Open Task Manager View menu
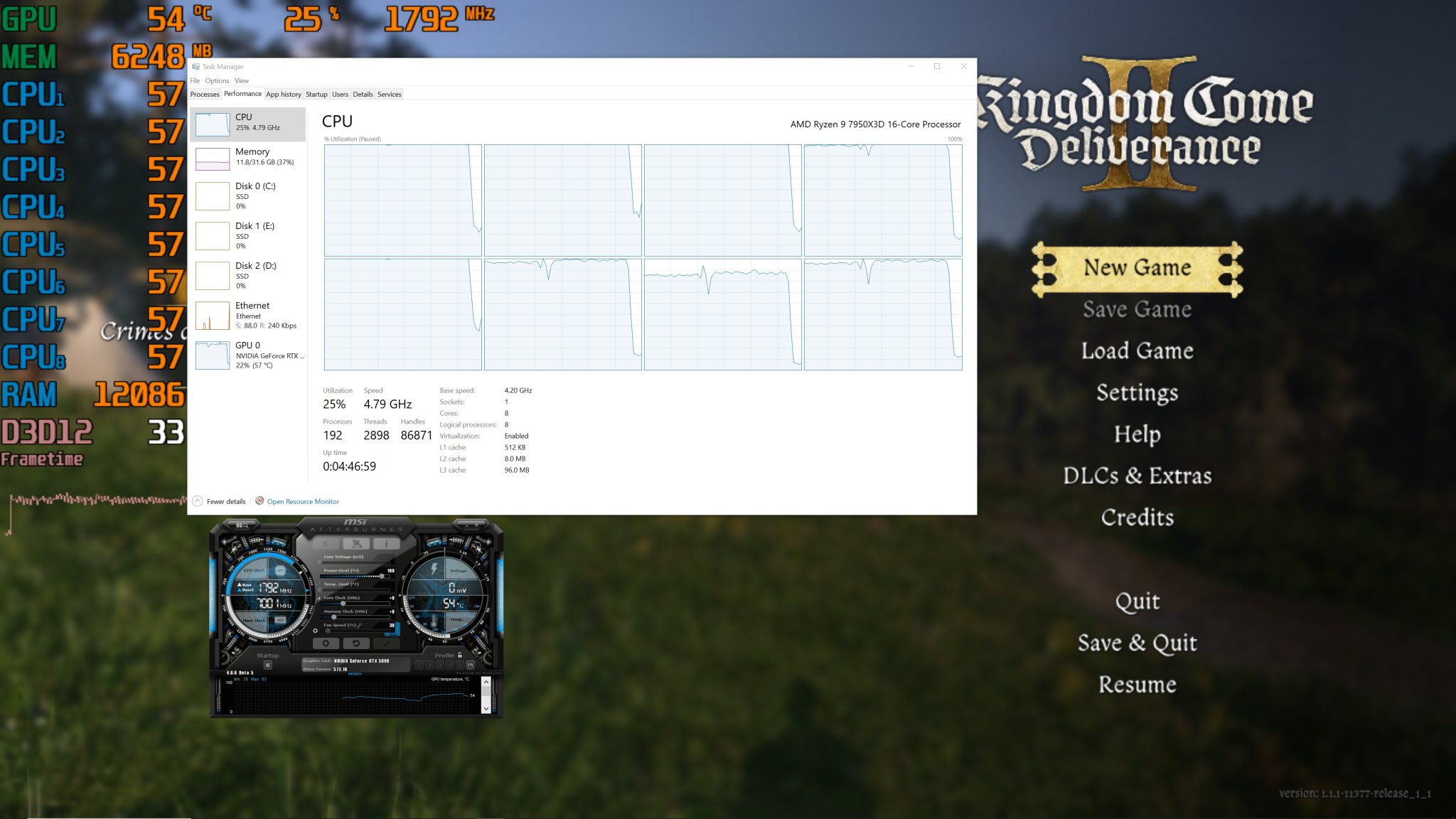 click(x=242, y=80)
